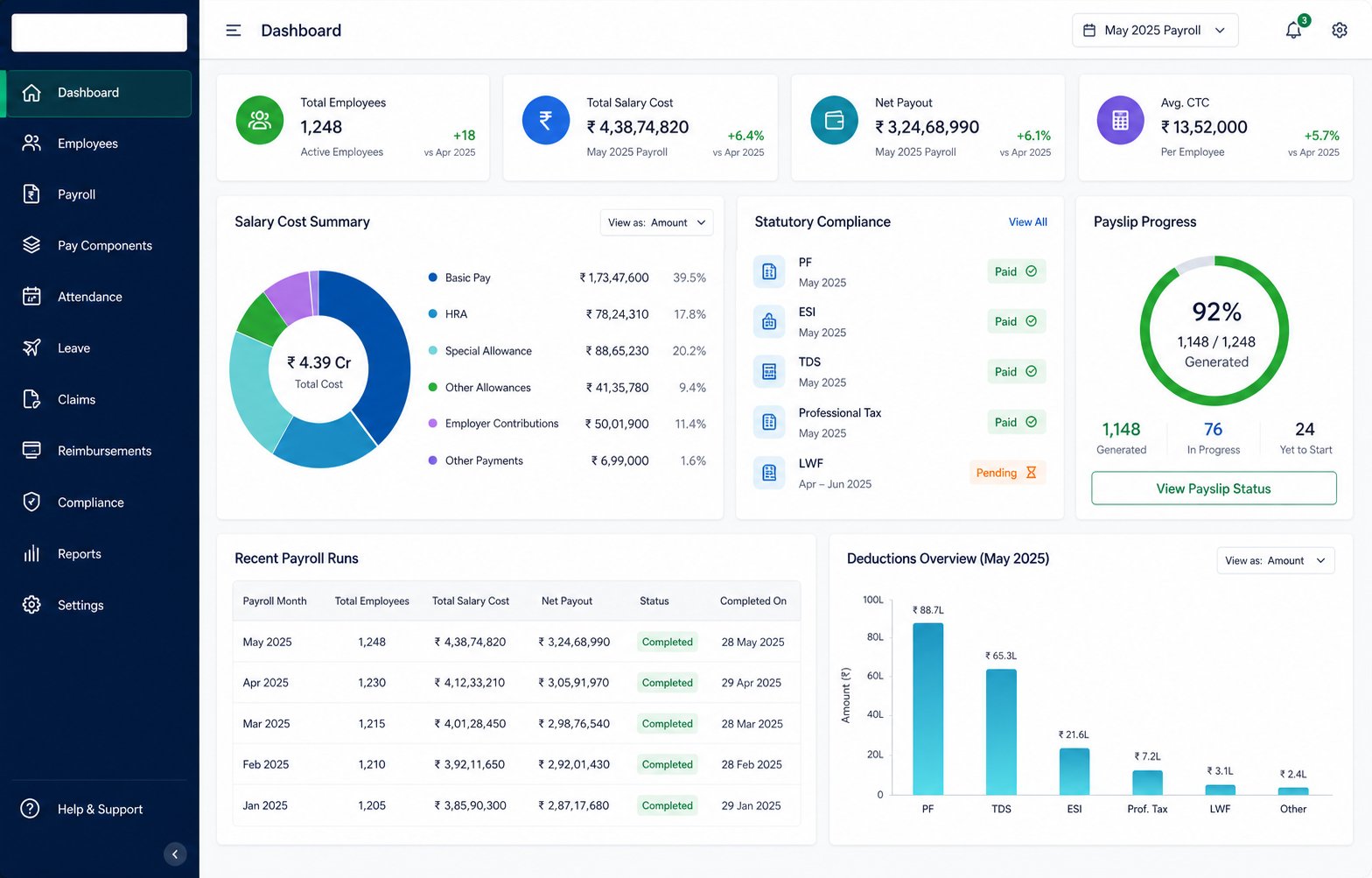Open Deductions Overview View as dropdown

pyautogui.click(x=1276, y=560)
